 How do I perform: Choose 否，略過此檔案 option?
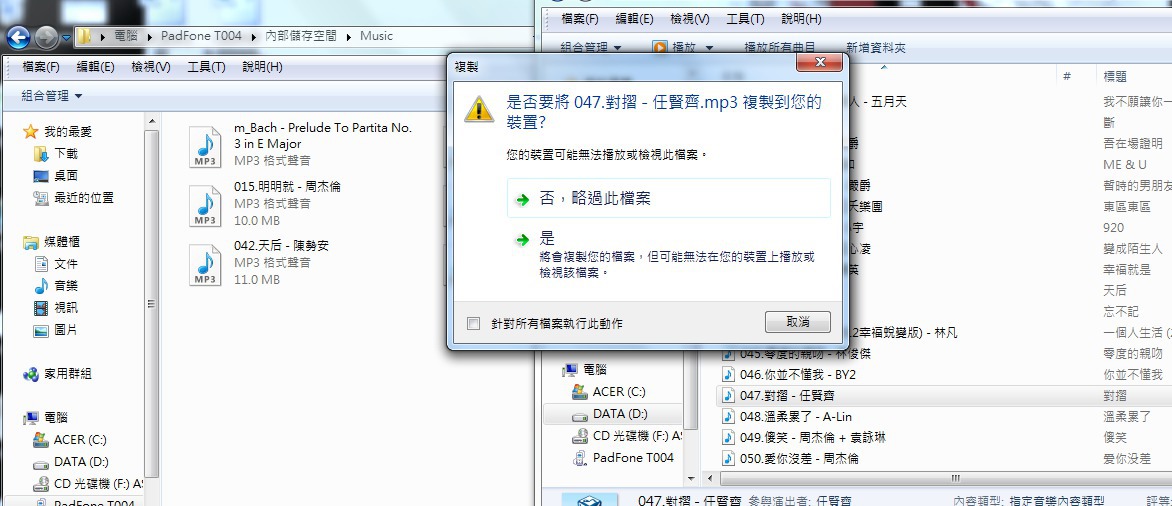(x=668, y=198)
